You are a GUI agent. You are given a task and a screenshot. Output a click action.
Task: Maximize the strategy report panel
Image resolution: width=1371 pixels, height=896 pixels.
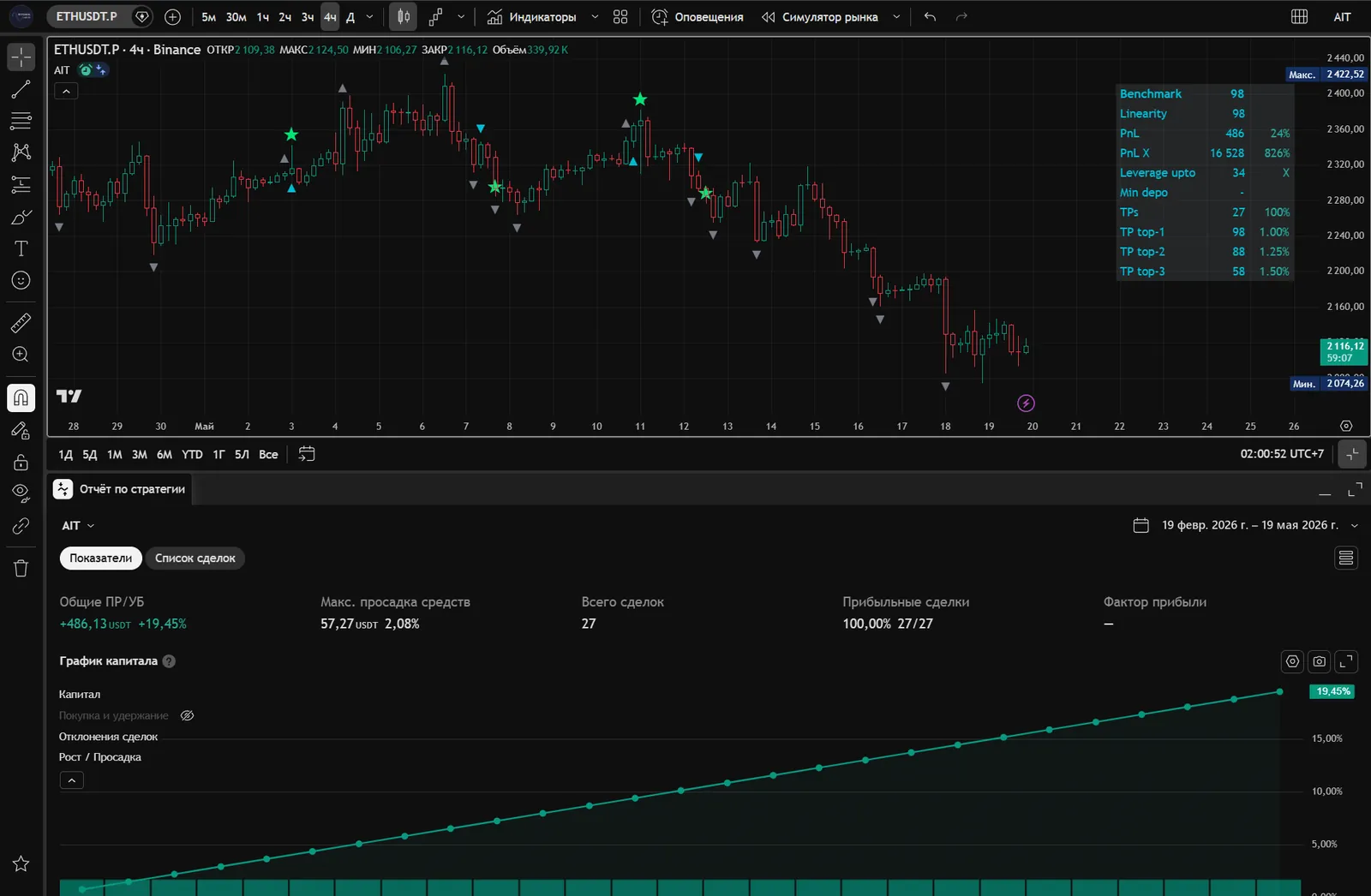pyautogui.click(x=1355, y=491)
